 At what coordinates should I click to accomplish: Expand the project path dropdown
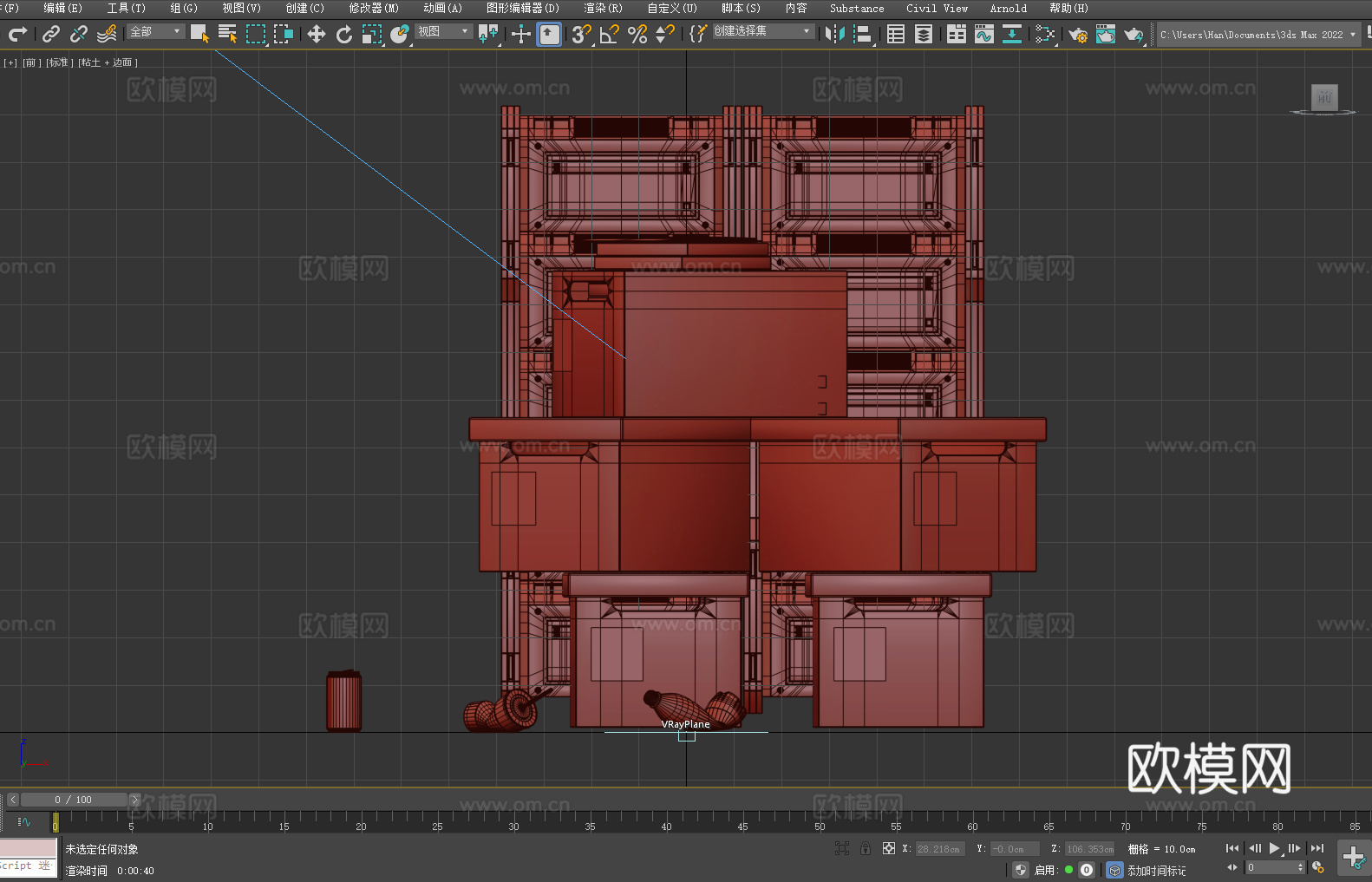tap(1352, 35)
